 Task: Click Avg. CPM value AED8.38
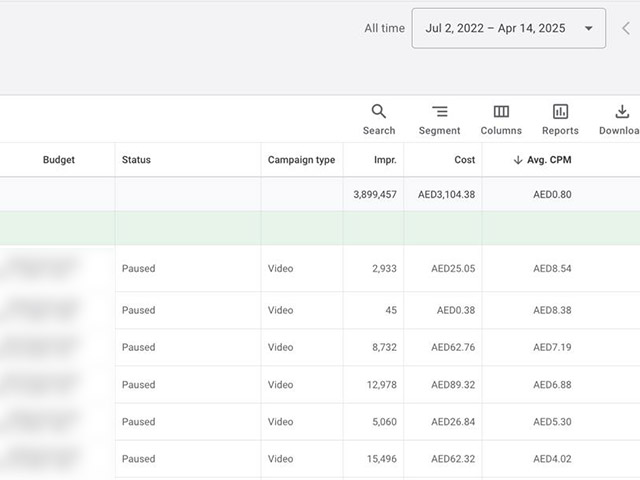click(552, 310)
